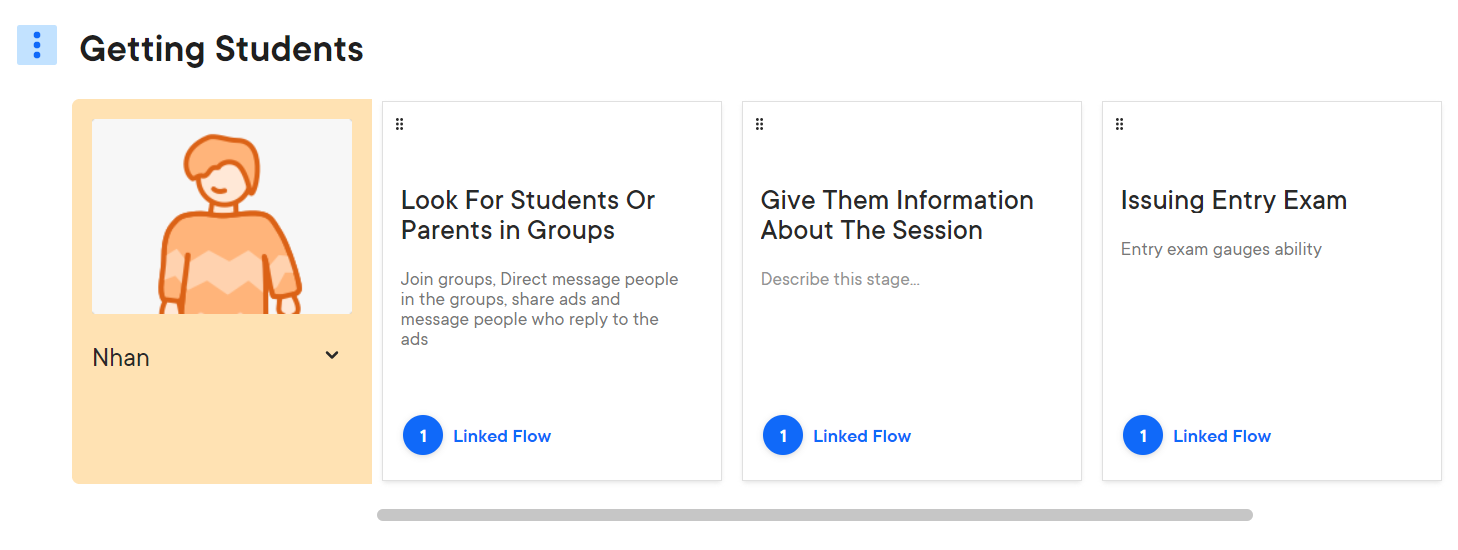Image resolution: width=1458 pixels, height=550 pixels.
Task: Click the 1 badge on Look For Students card
Action: coord(423,436)
